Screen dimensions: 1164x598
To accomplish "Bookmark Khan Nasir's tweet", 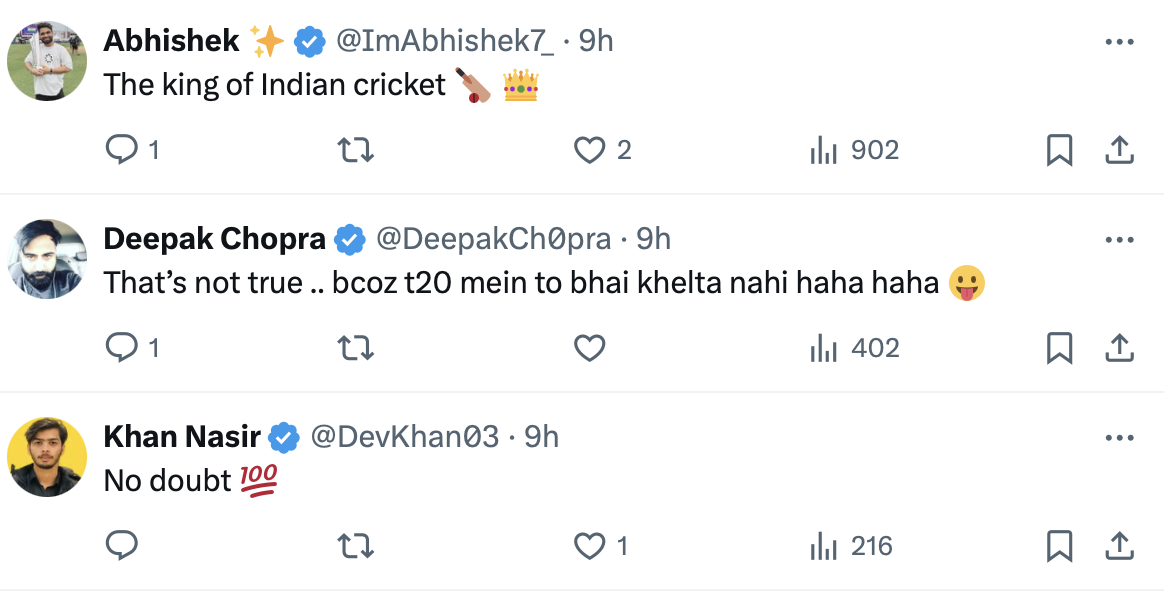I will click(1059, 546).
